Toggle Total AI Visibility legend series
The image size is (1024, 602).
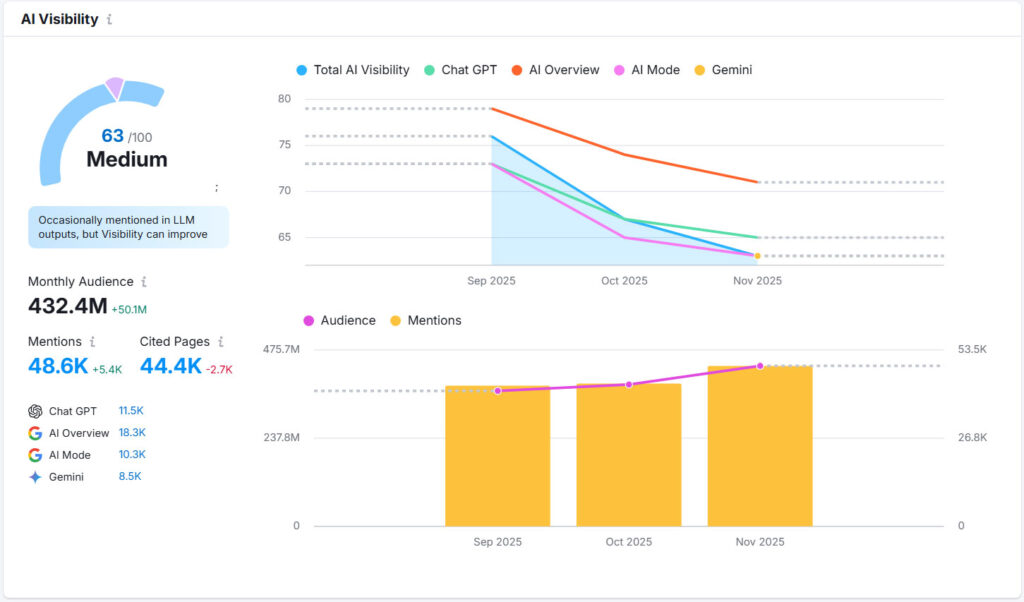coord(353,70)
